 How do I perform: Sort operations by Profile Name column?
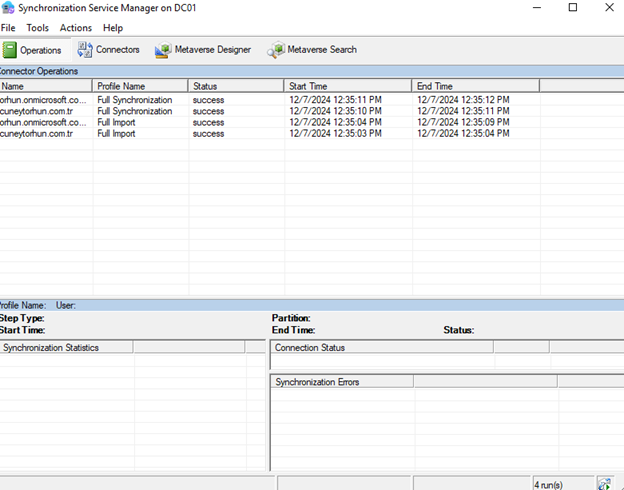click(x=140, y=87)
